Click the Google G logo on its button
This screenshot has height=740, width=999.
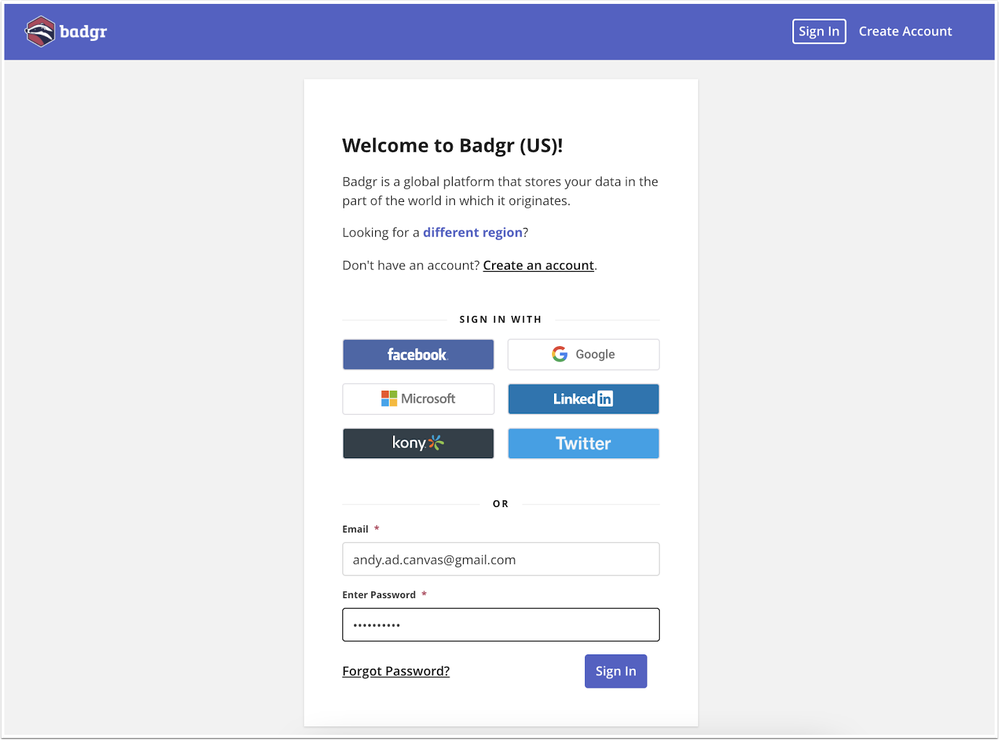pyautogui.click(x=560, y=354)
